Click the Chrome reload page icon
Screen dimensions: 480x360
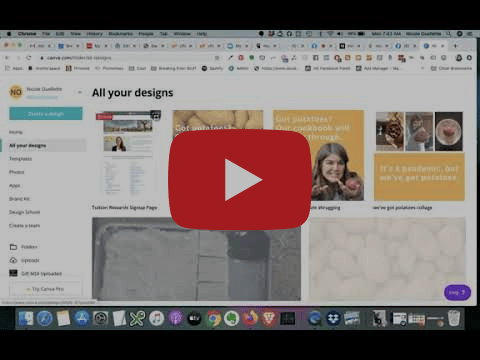pyautogui.click(x=29, y=58)
